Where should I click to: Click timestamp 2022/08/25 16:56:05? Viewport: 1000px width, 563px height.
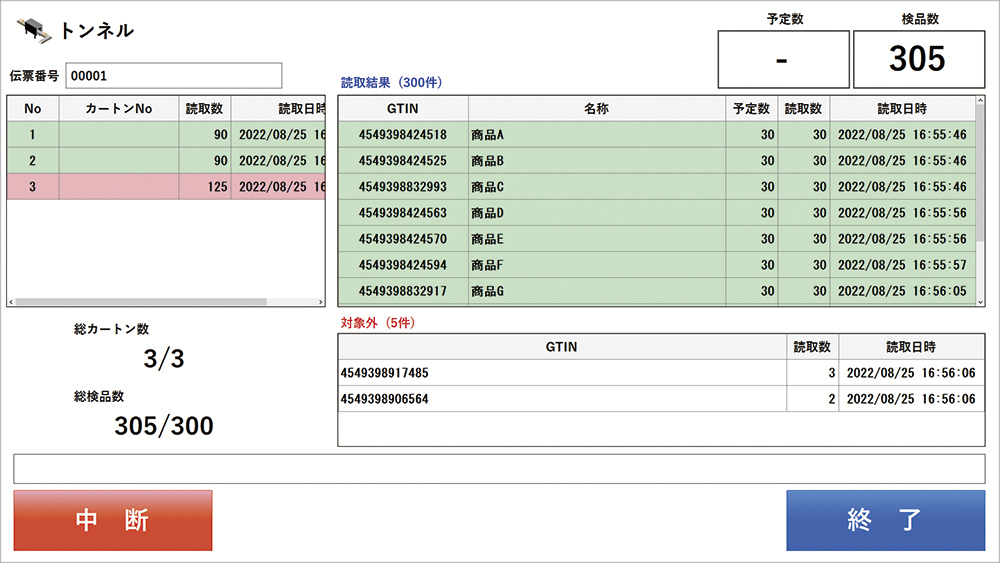902,291
